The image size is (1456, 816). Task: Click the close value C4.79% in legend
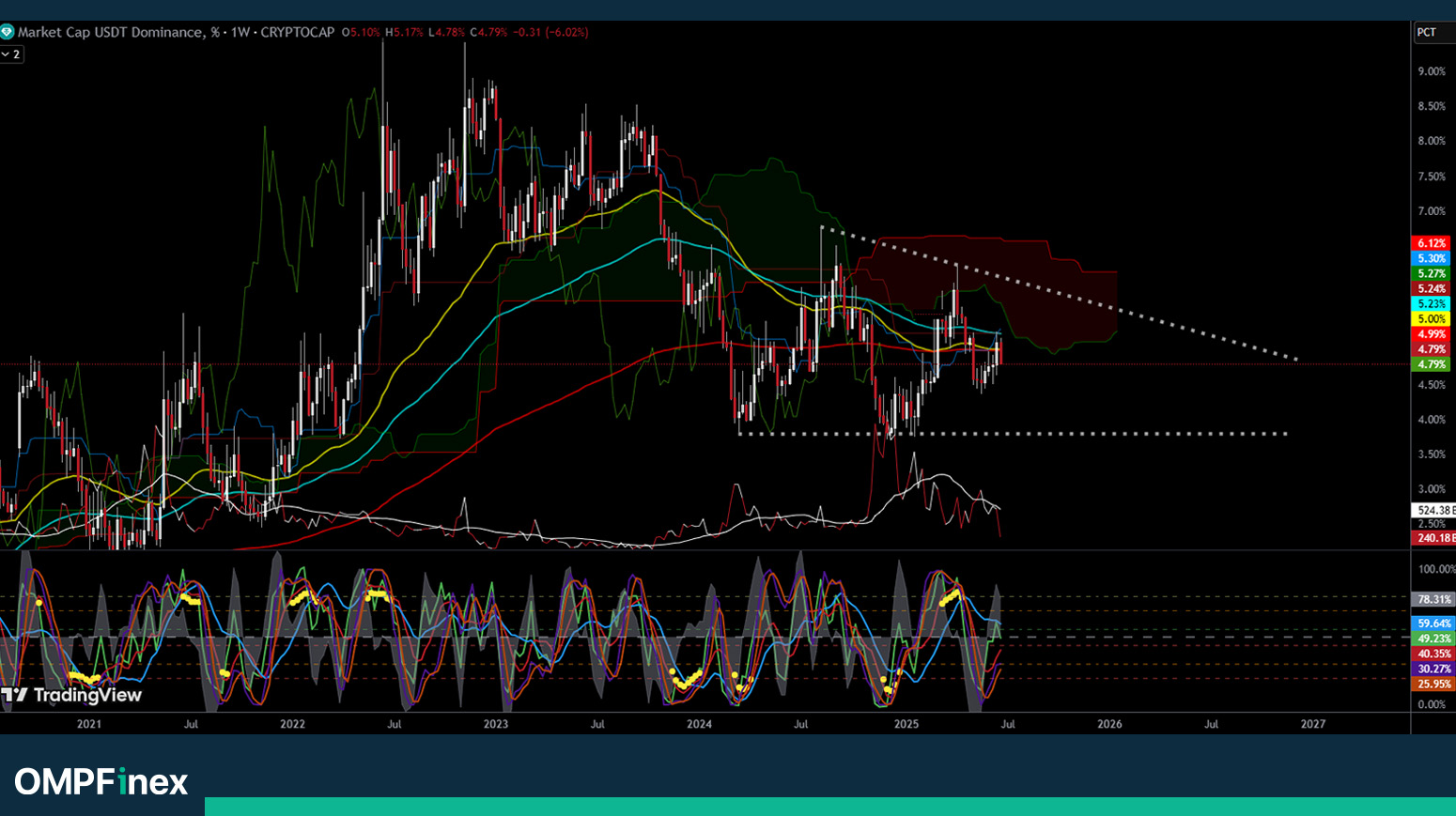tap(488, 32)
